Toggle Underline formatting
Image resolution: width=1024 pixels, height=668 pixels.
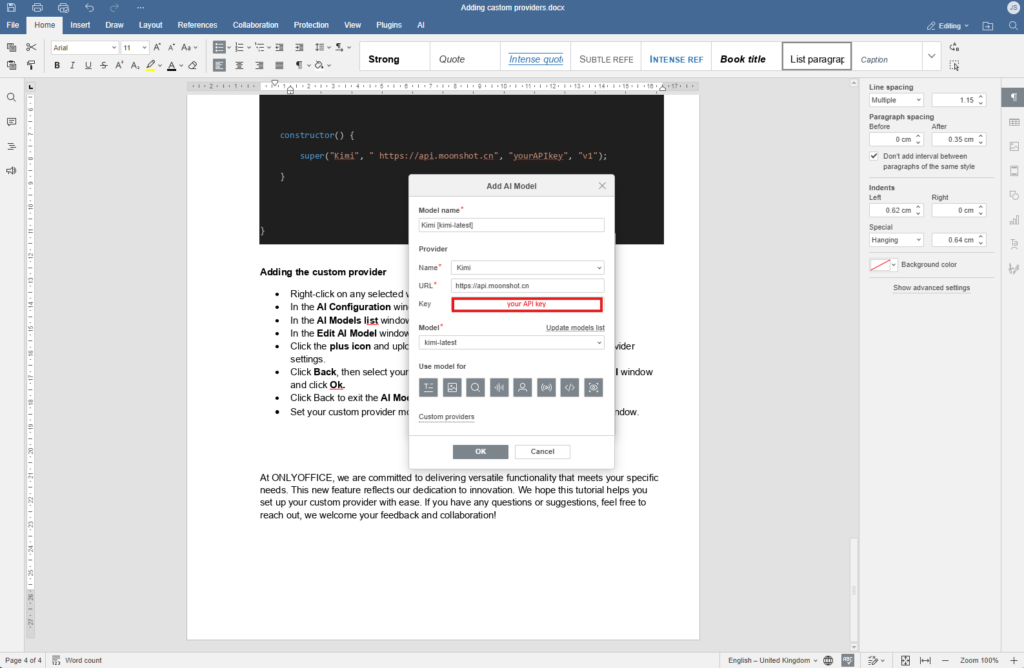click(88, 65)
